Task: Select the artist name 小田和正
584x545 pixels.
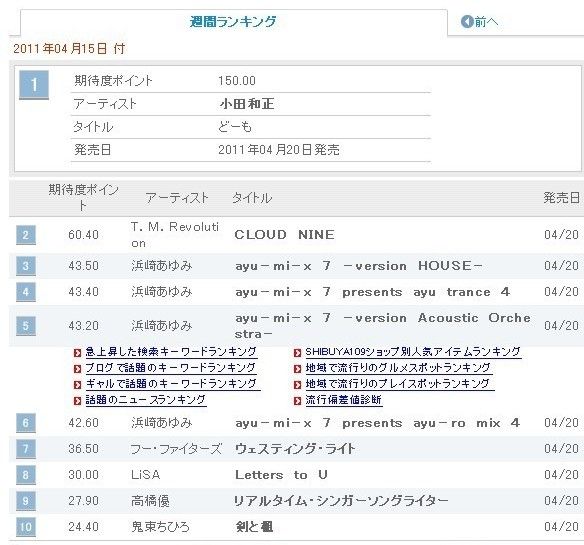Action: 247,104
